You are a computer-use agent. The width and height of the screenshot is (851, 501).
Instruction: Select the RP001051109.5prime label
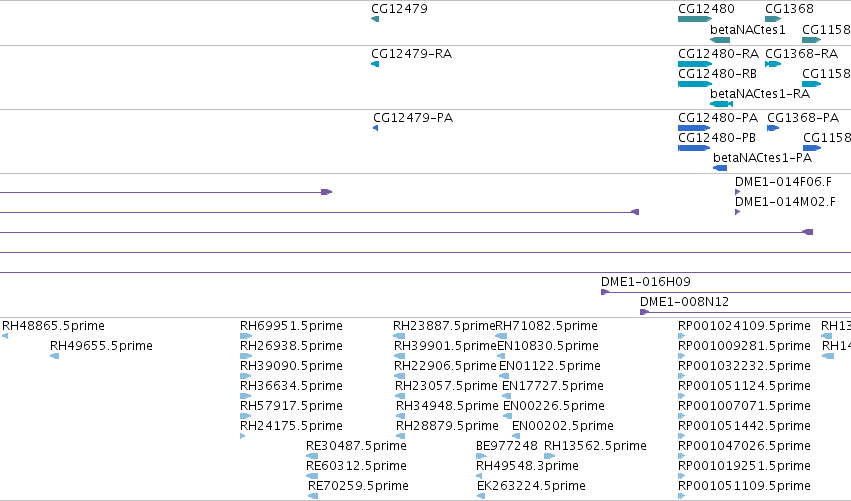tap(744, 486)
